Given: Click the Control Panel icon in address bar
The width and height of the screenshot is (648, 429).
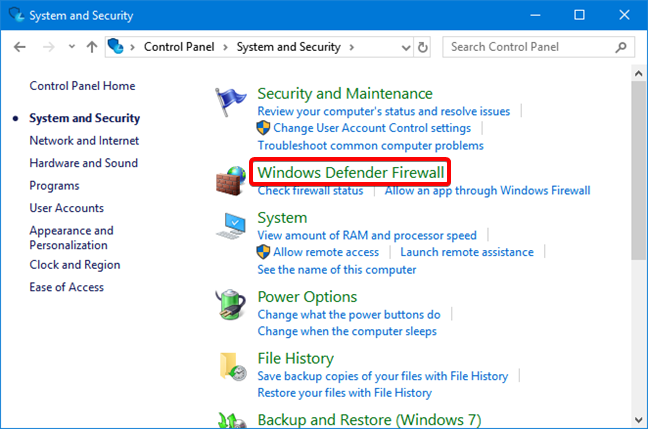Looking at the screenshot, I should (x=115, y=46).
